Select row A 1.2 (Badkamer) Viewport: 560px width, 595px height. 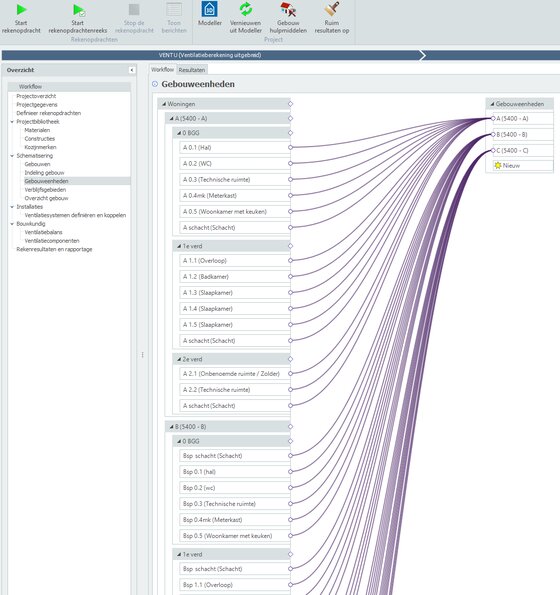tap(234, 277)
